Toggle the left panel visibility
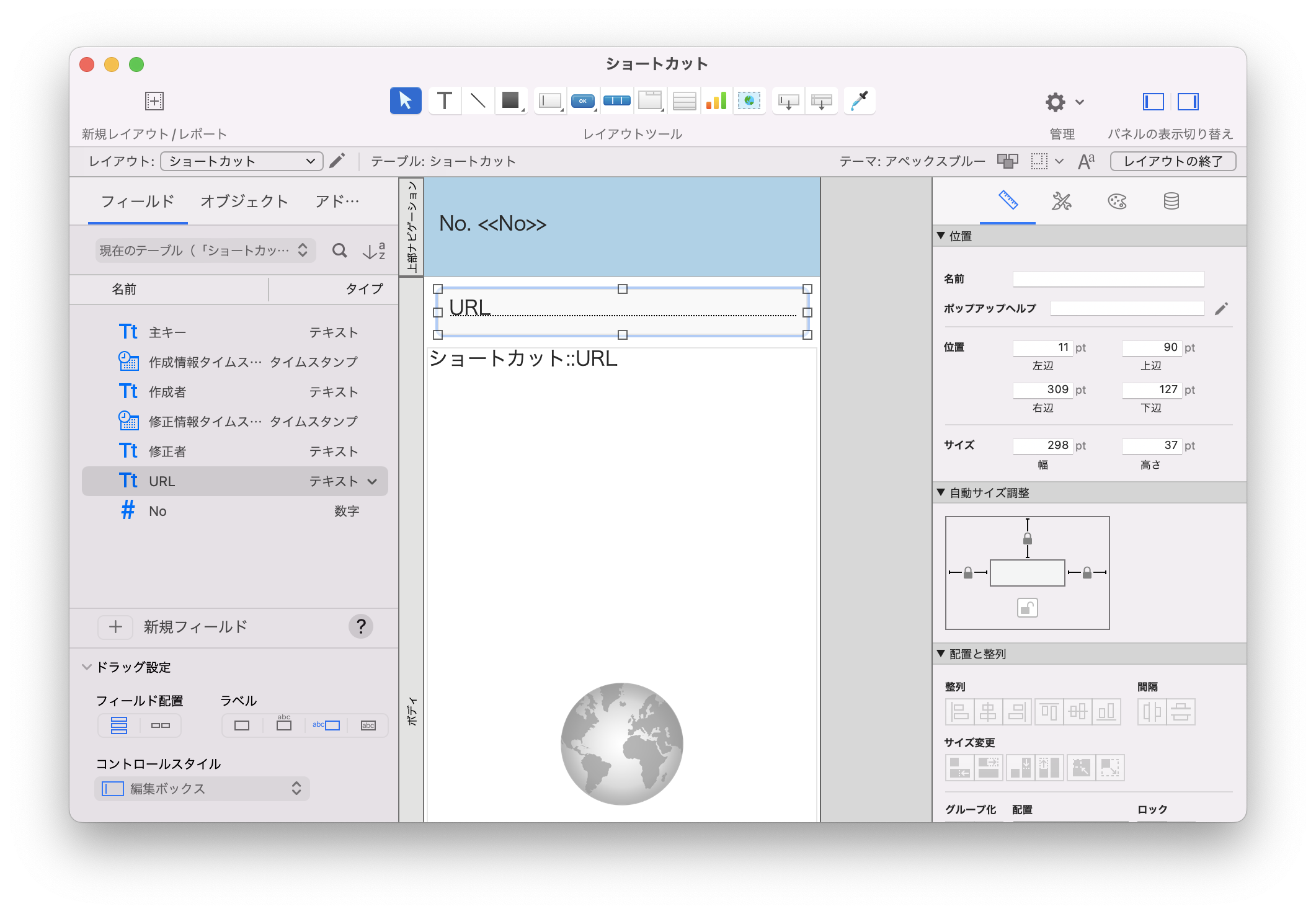Image resolution: width=1316 pixels, height=914 pixels. (x=1153, y=102)
